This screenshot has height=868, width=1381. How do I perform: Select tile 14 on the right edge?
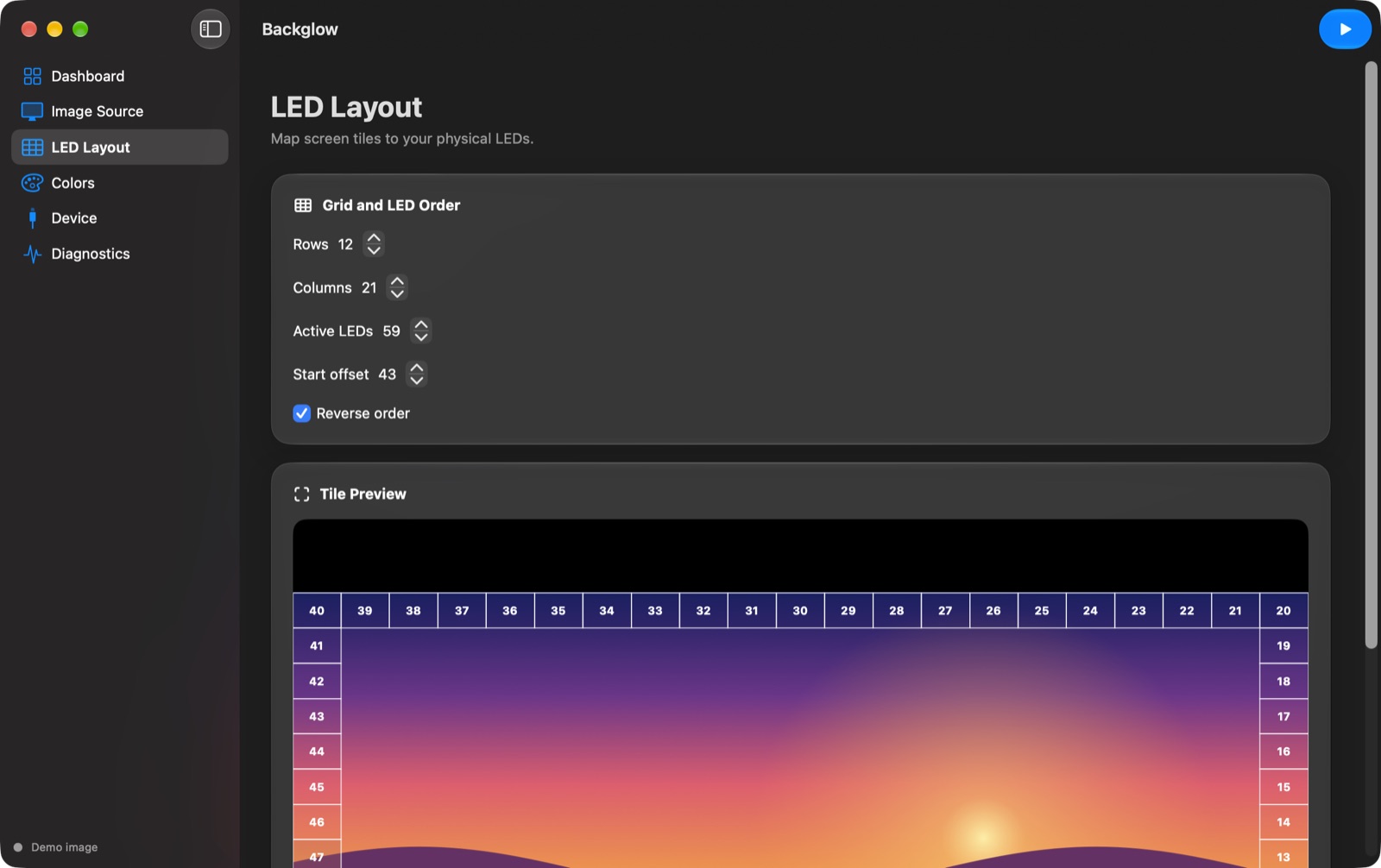coord(1283,822)
